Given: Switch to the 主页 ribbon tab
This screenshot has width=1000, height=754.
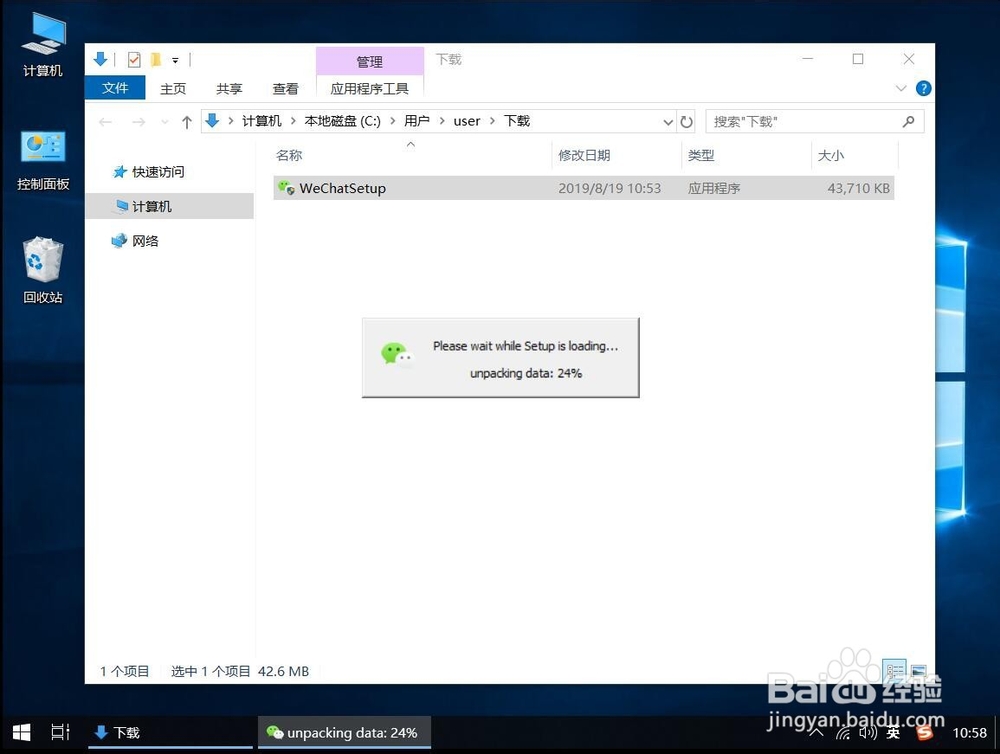Looking at the screenshot, I should [x=173, y=89].
